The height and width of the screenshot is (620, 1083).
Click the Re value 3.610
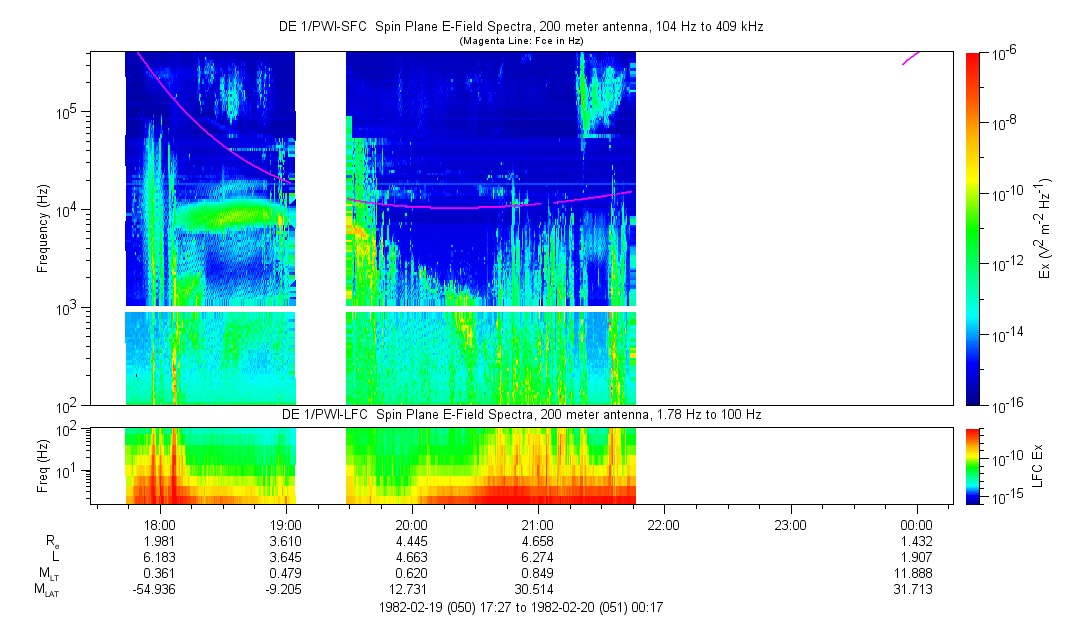pos(286,541)
